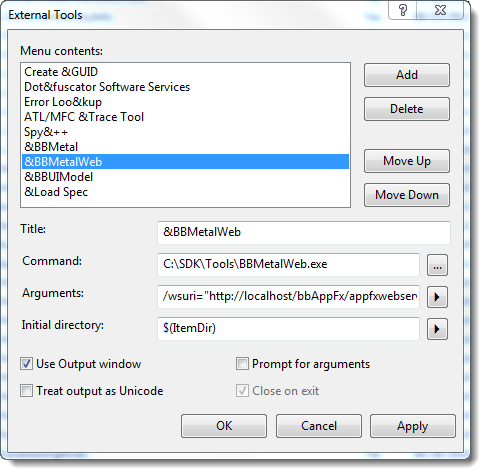Open the Arguments variable arrow menu
The width and height of the screenshot is (486, 475).
pos(437,297)
